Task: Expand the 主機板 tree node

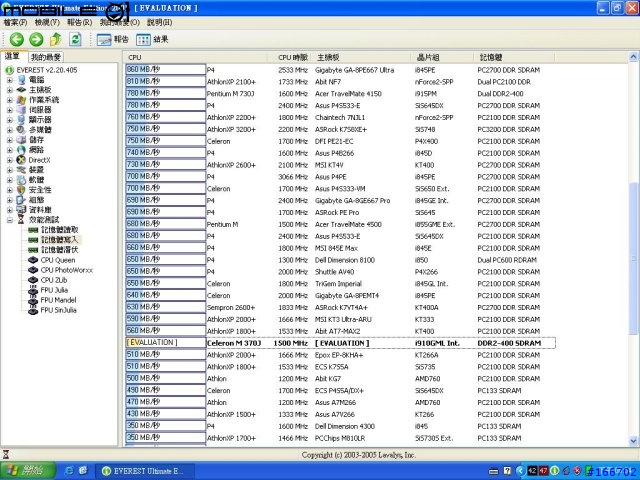Action: [9, 90]
